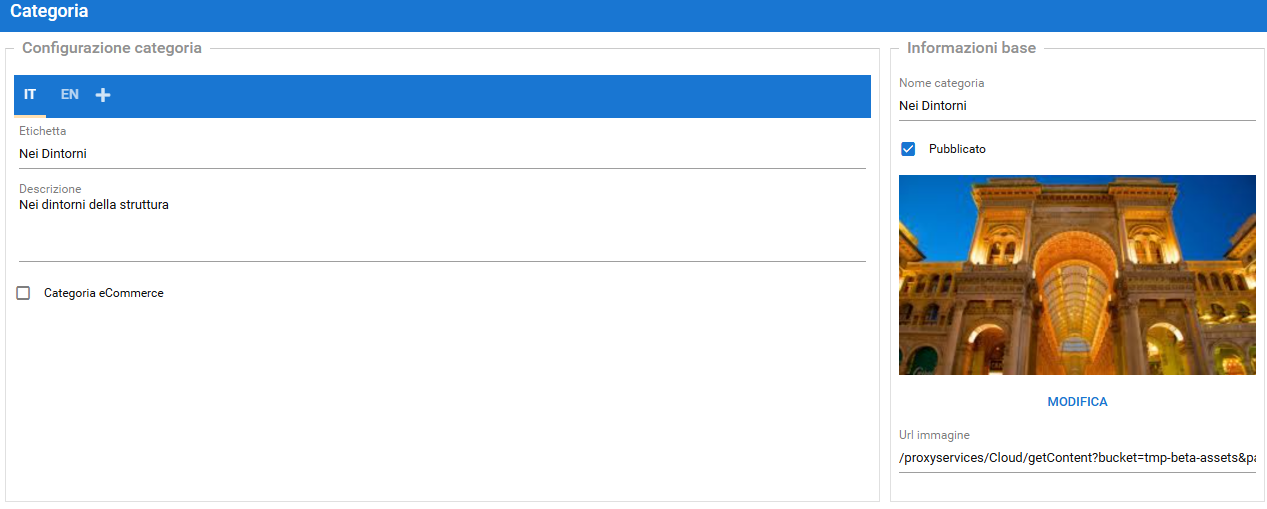
Task: Click the category image thumbnail preview
Action: (1077, 275)
